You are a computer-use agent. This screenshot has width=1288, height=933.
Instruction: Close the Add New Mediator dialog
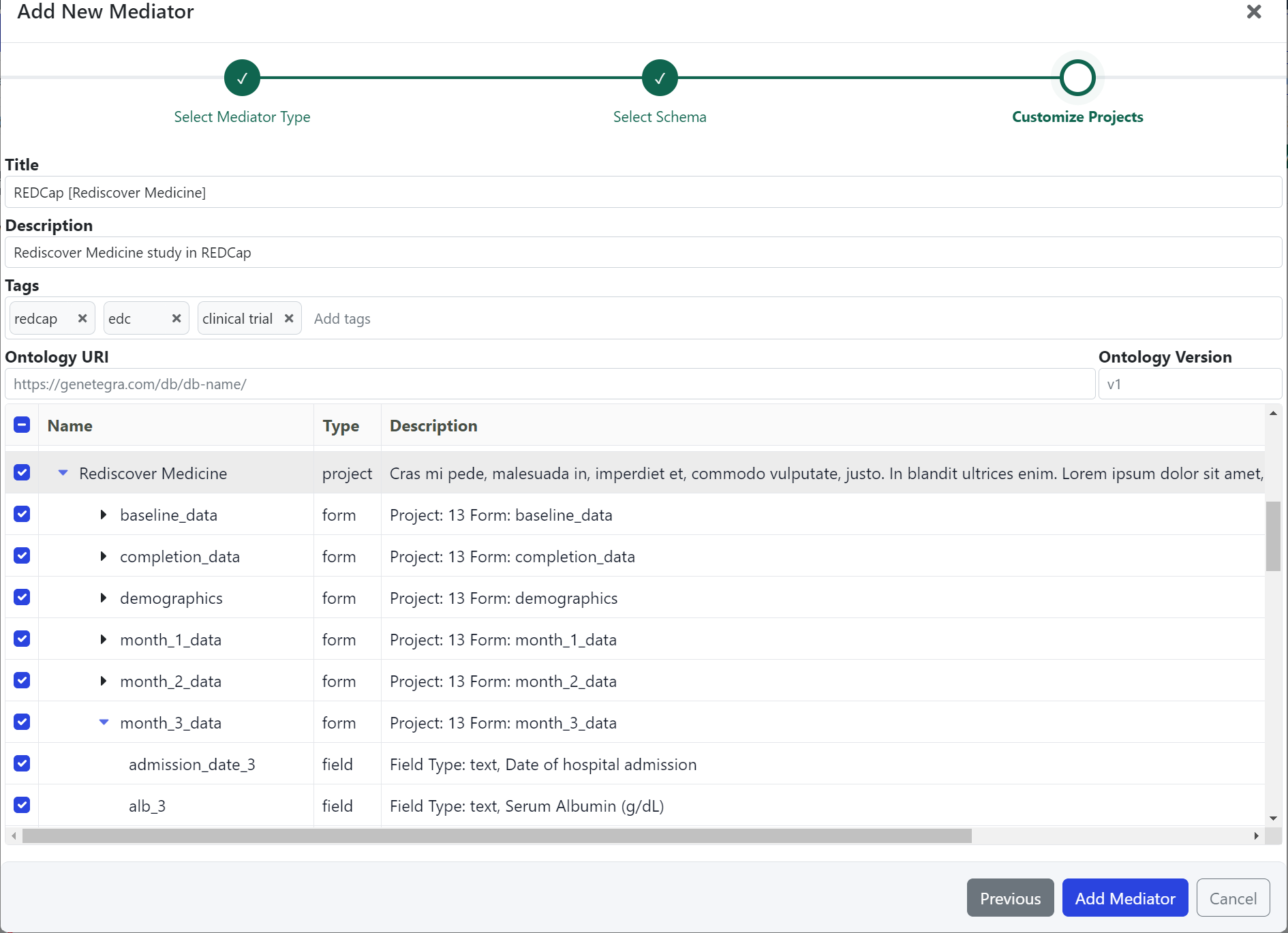[x=1254, y=12]
